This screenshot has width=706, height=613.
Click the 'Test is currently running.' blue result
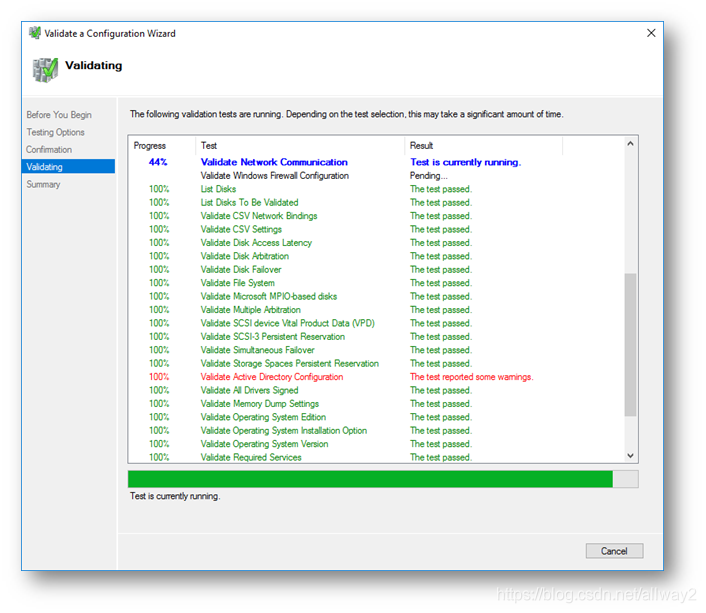point(465,162)
